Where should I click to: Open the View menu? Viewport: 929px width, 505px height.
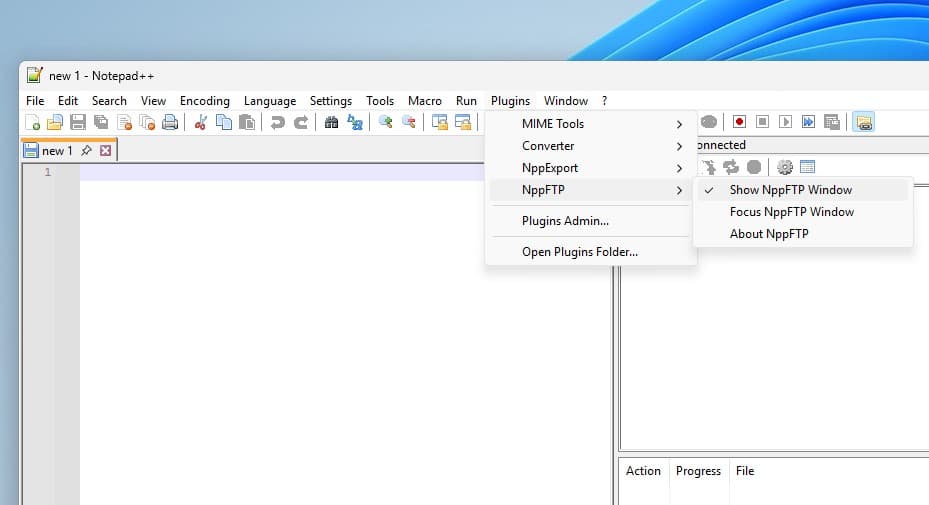pyautogui.click(x=153, y=101)
